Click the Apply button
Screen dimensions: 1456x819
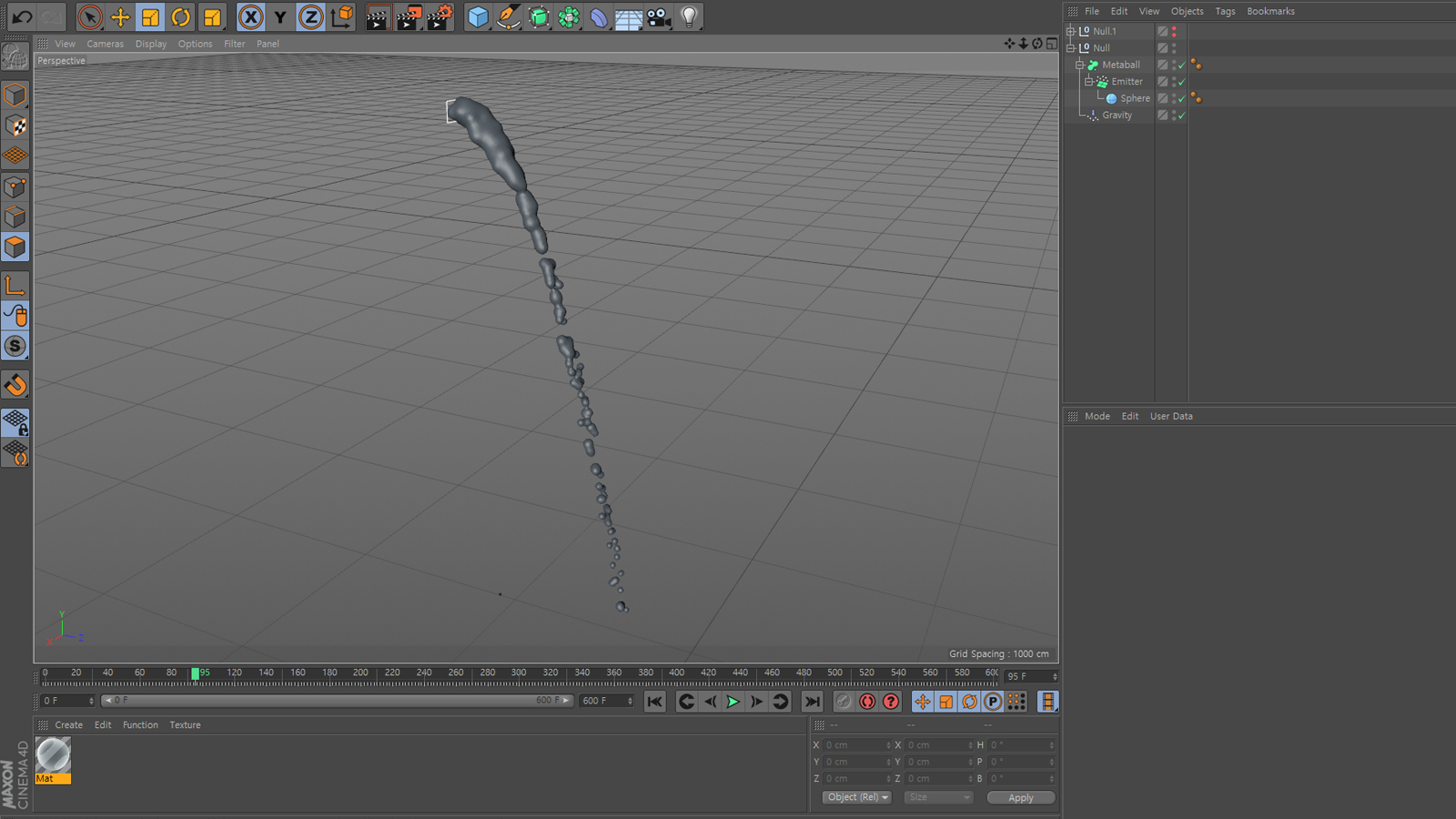(x=1020, y=798)
